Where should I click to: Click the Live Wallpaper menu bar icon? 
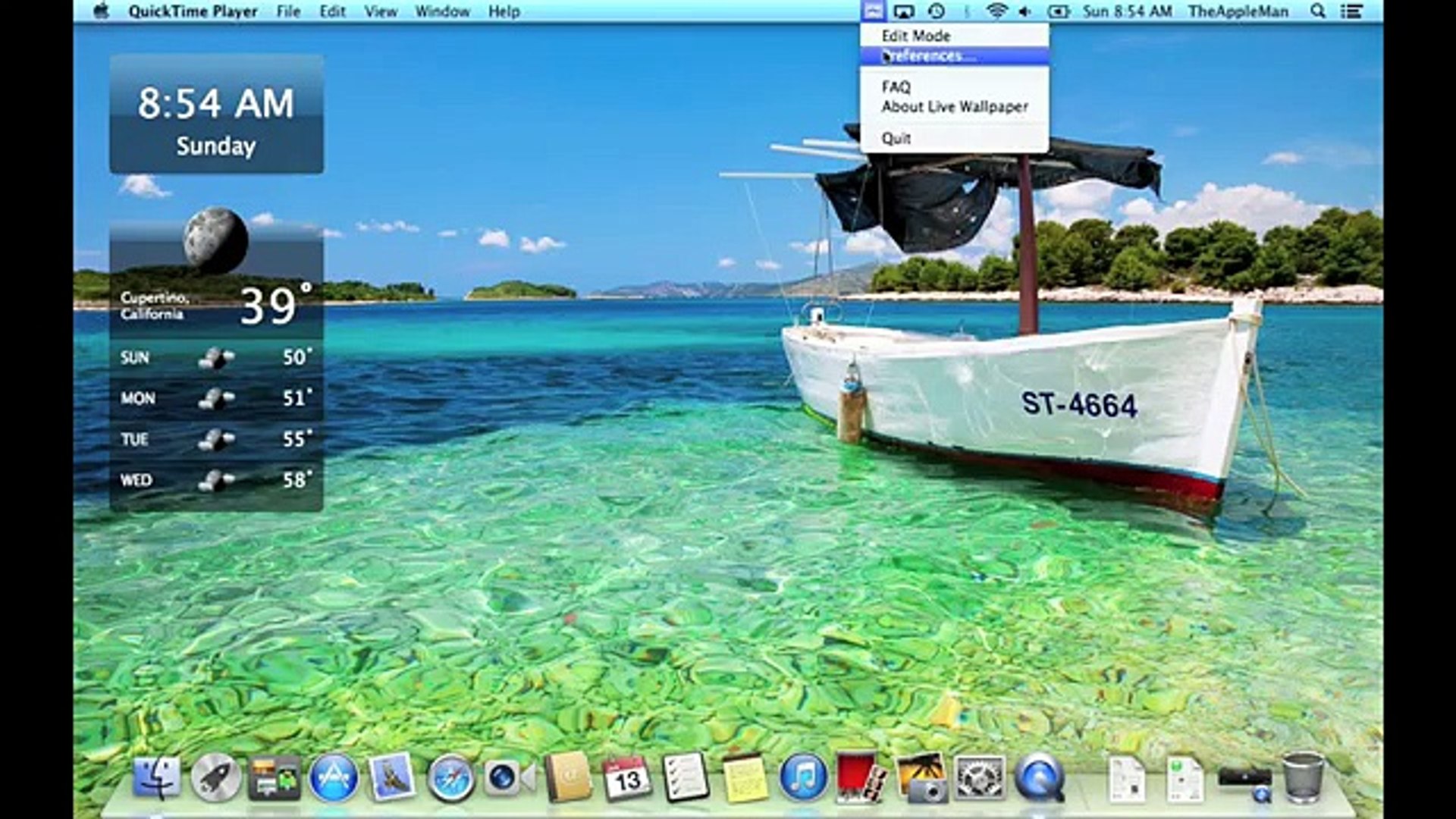[x=873, y=11]
